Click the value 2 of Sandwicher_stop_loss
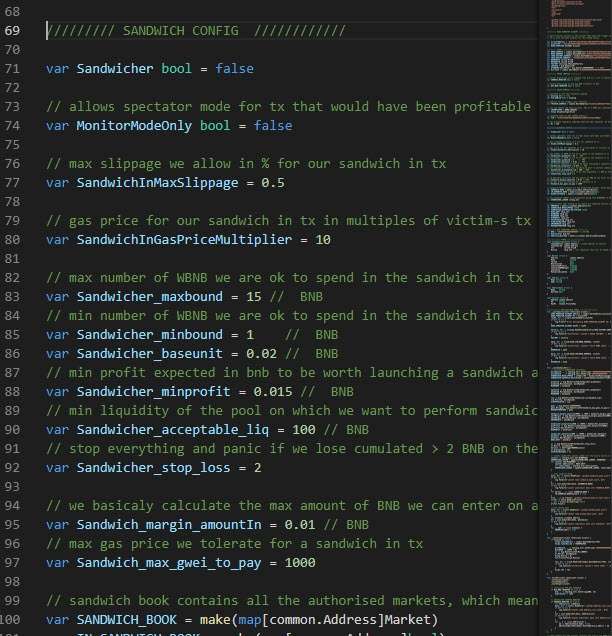The height and width of the screenshot is (636, 612). (258, 468)
